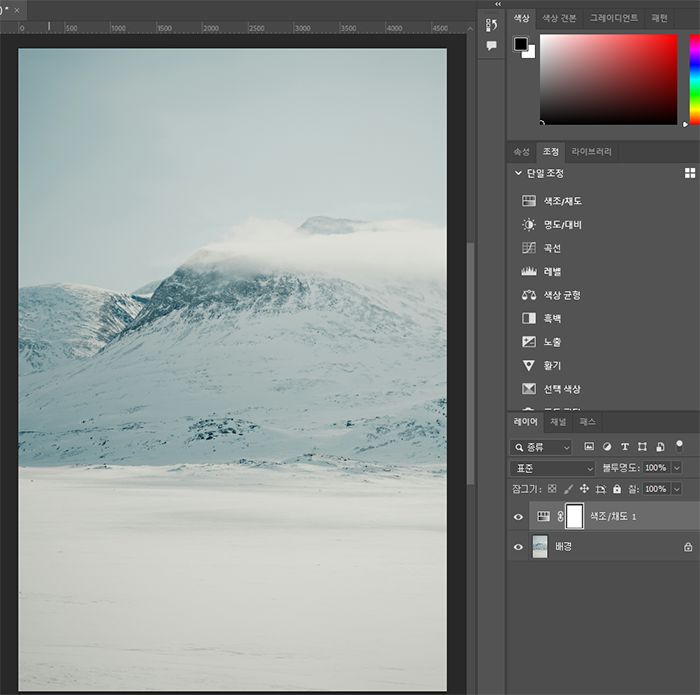Lock all padlock icon in 잠그기 row
Viewport: 700px width, 695px height.
[617, 489]
